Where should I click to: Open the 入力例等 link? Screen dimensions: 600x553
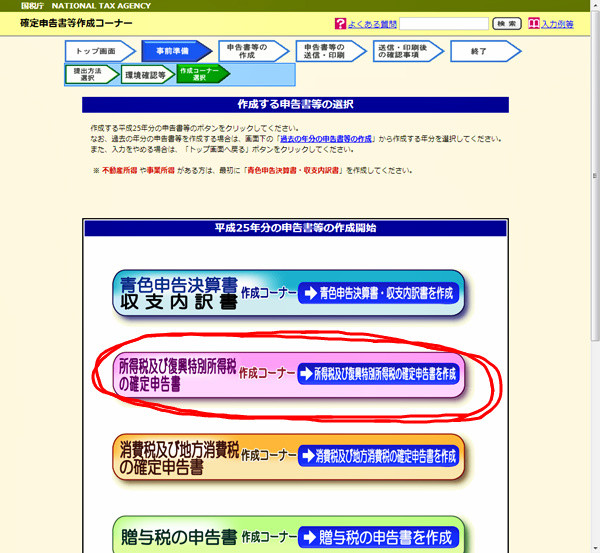coord(557,24)
